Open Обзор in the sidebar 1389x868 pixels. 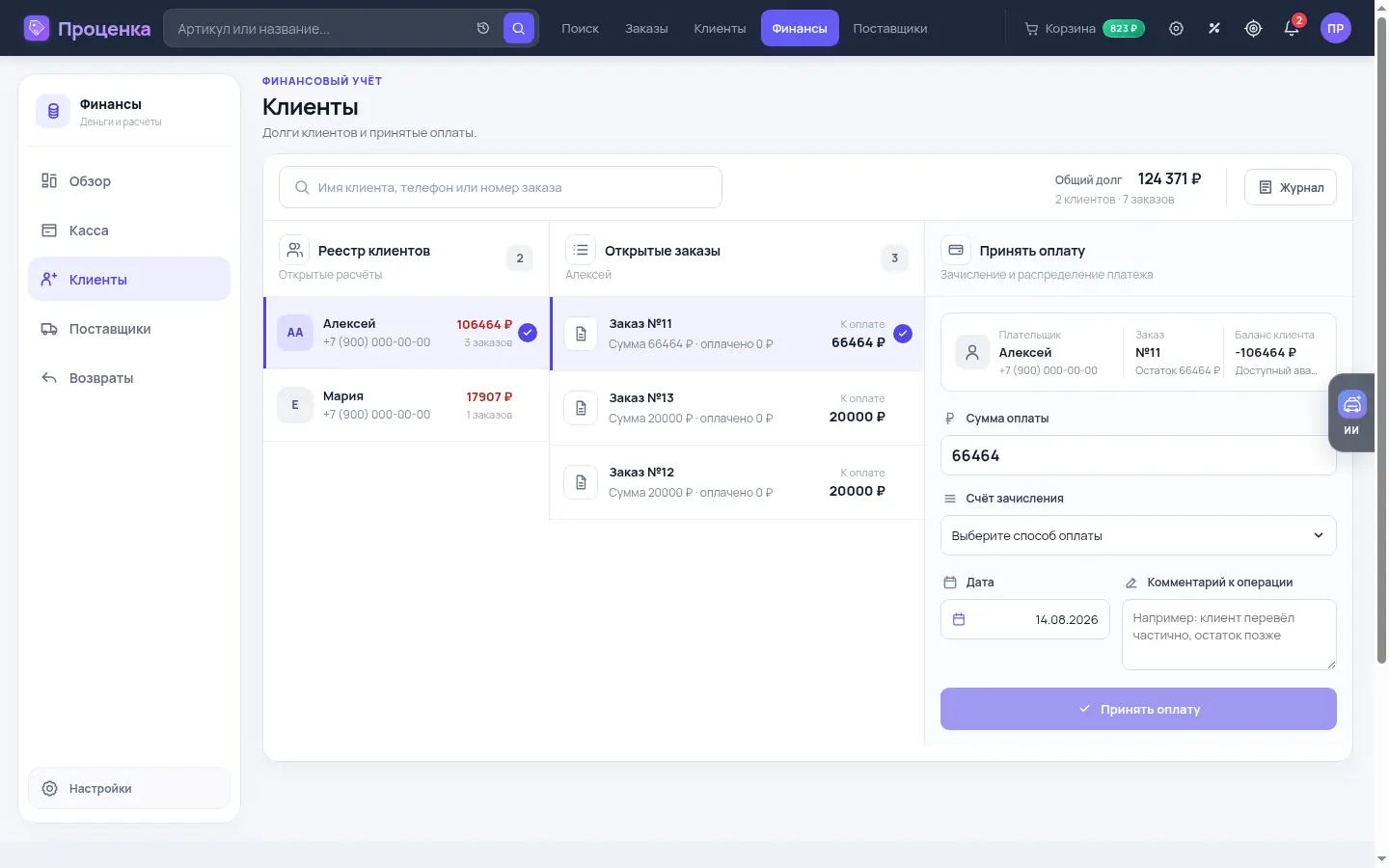(x=129, y=181)
